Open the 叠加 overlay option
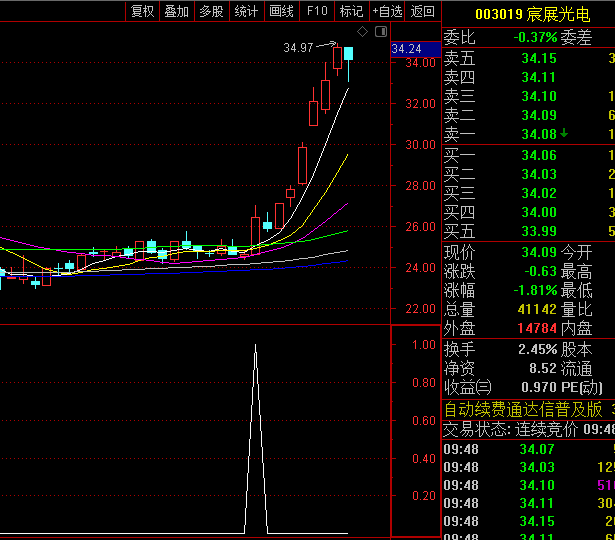This screenshot has height=540, width=615. [x=176, y=11]
